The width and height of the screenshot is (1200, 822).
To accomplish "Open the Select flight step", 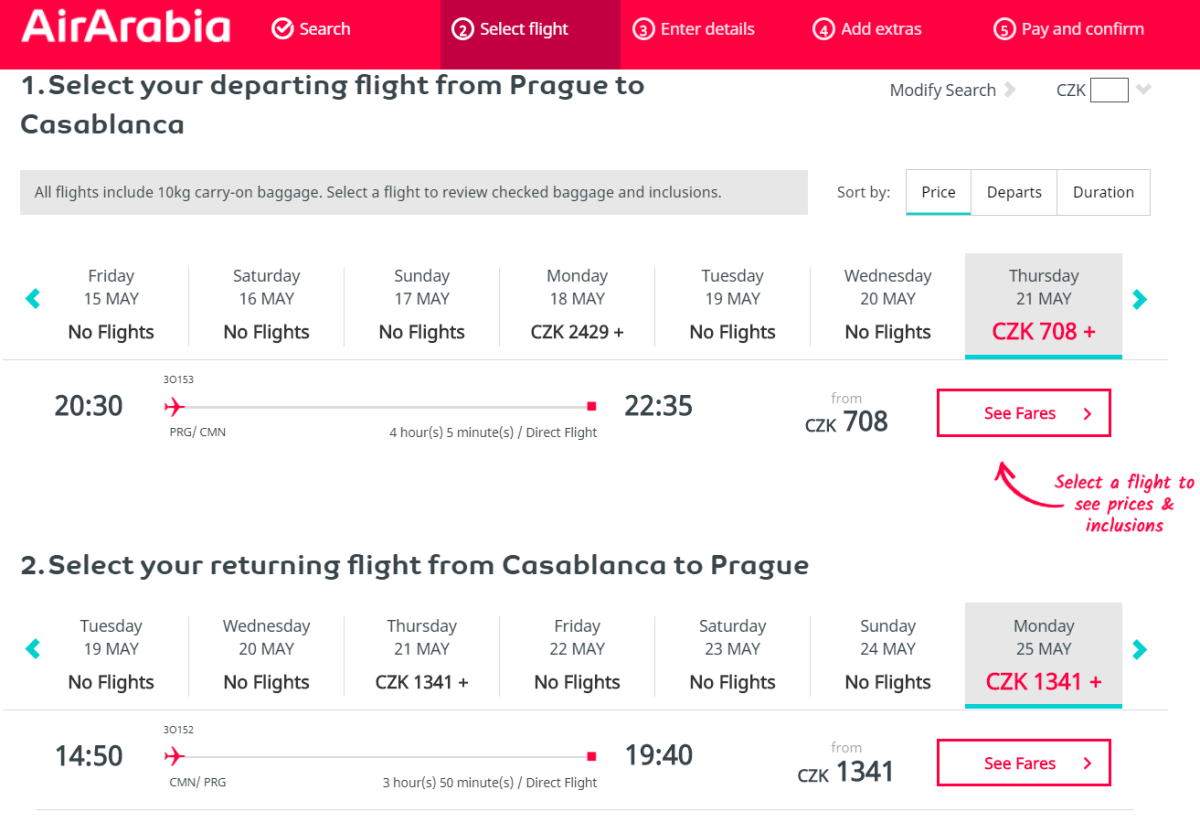I will 511,29.
